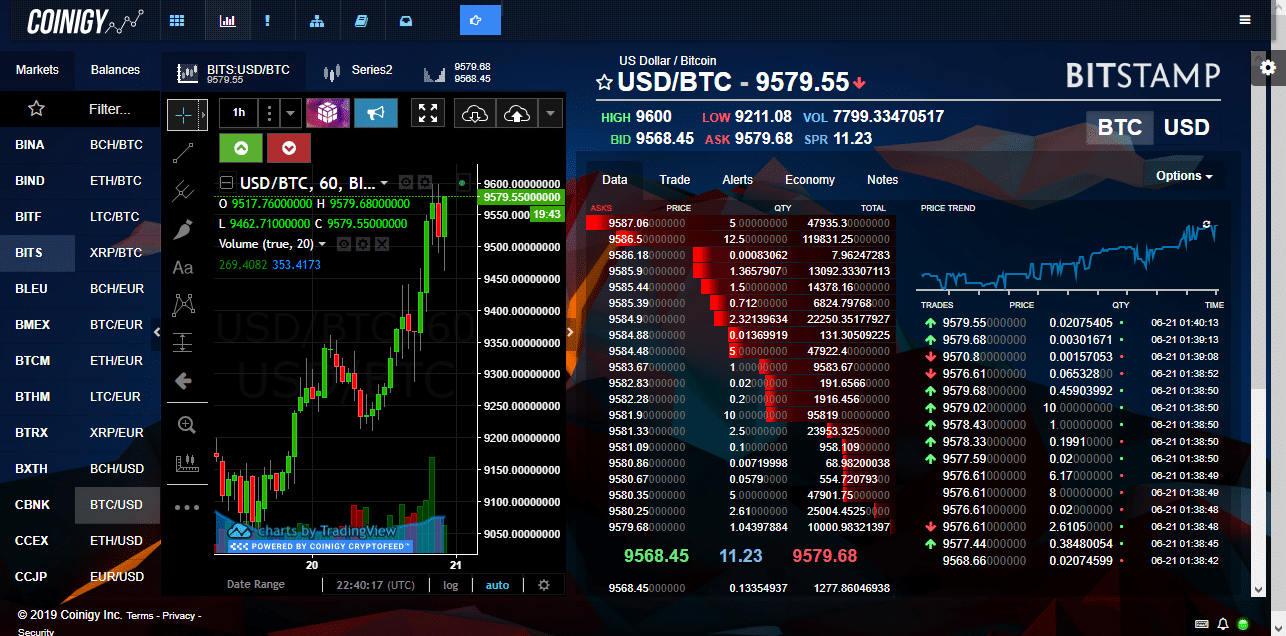The height and width of the screenshot is (636, 1286).
Task: Open the Volume (true, 20) indicator dropdown
Action: [322, 244]
